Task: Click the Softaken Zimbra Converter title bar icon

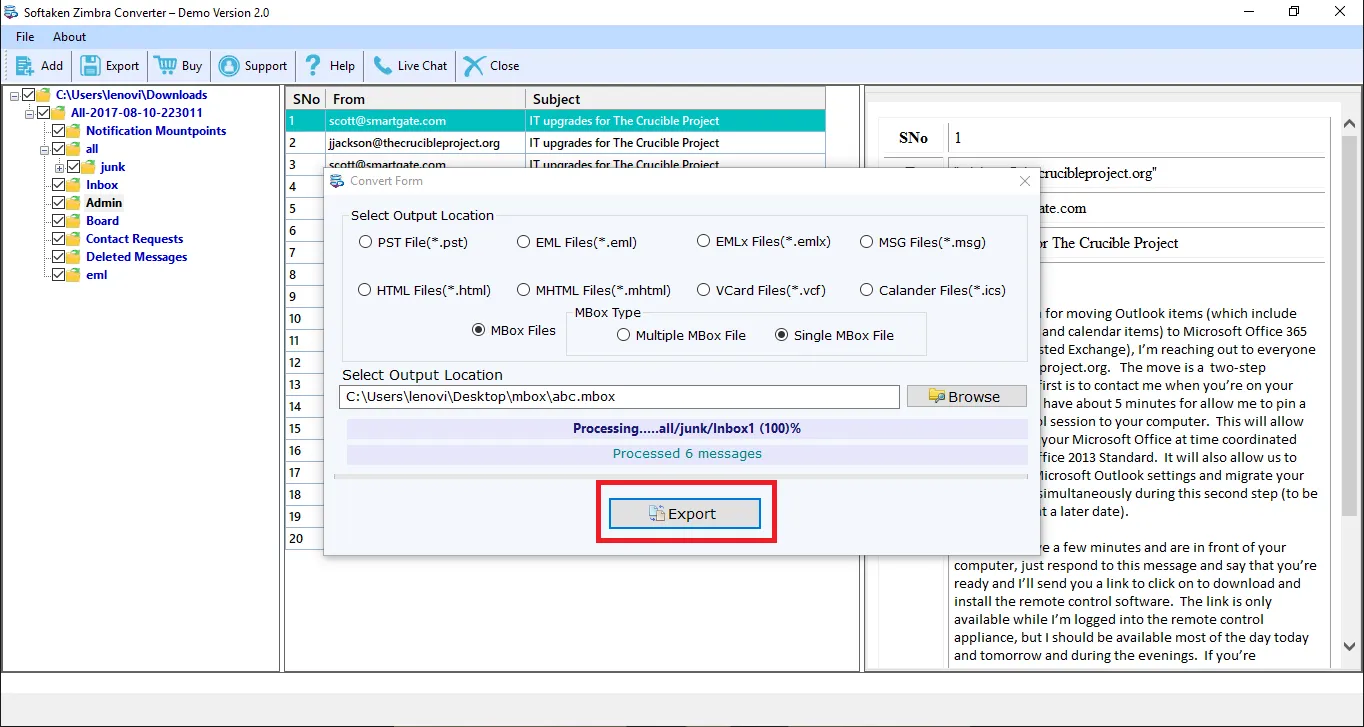Action: tap(11, 12)
